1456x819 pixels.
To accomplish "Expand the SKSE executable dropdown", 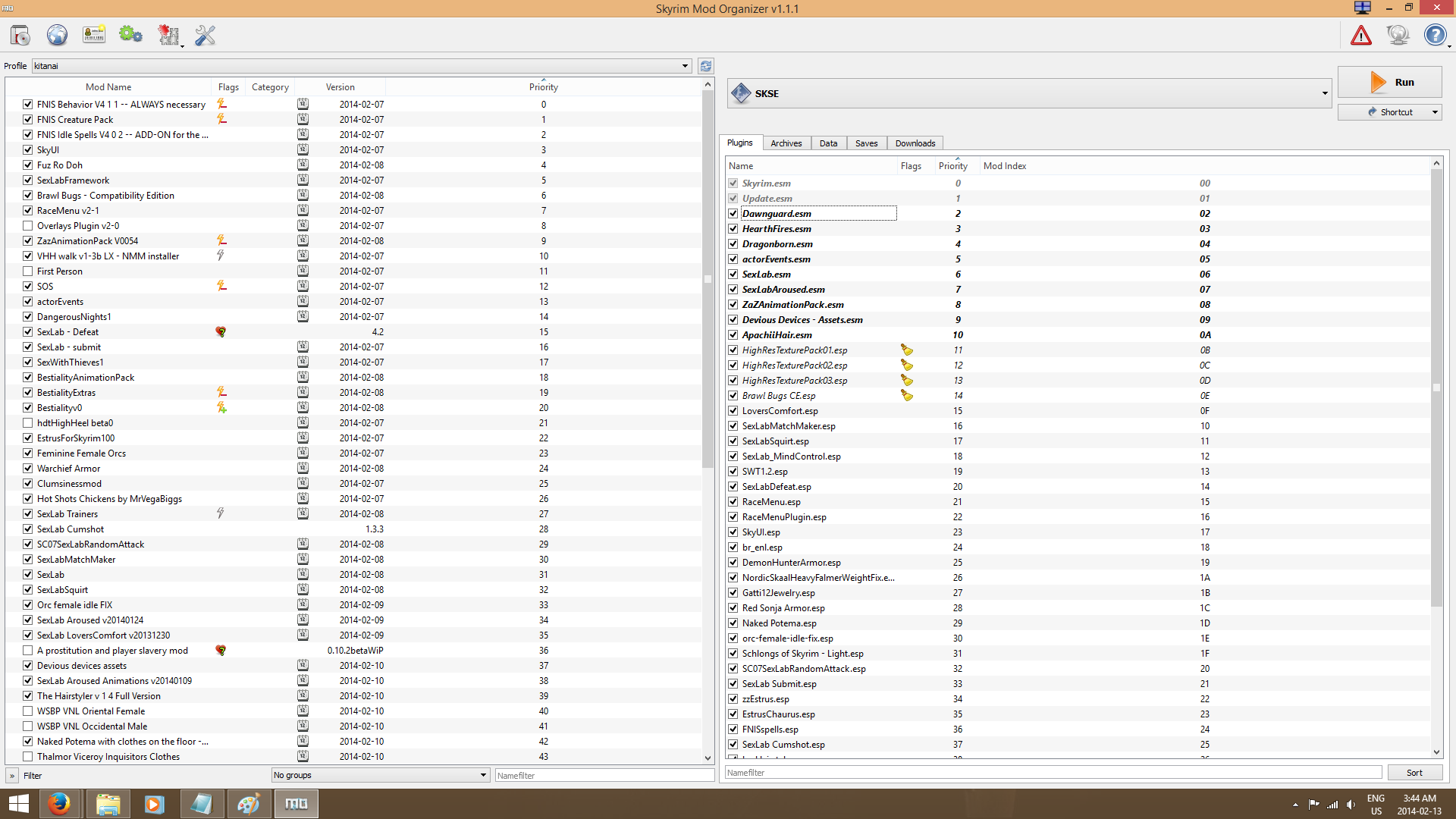I will pos(1325,93).
